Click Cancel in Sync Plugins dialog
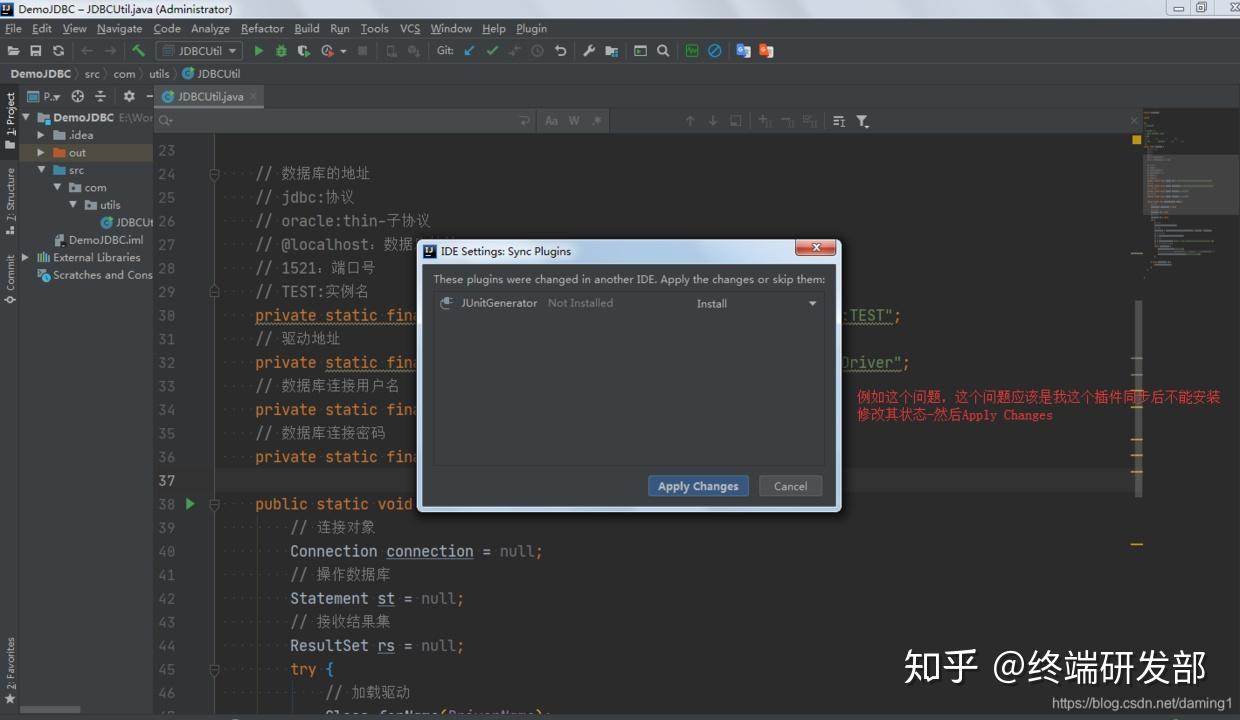Image resolution: width=1240 pixels, height=720 pixels. (x=790, y=486)
